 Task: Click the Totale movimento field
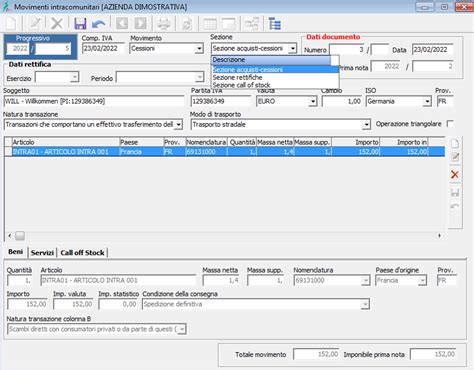pyautogui.click(x=316, y=354)
